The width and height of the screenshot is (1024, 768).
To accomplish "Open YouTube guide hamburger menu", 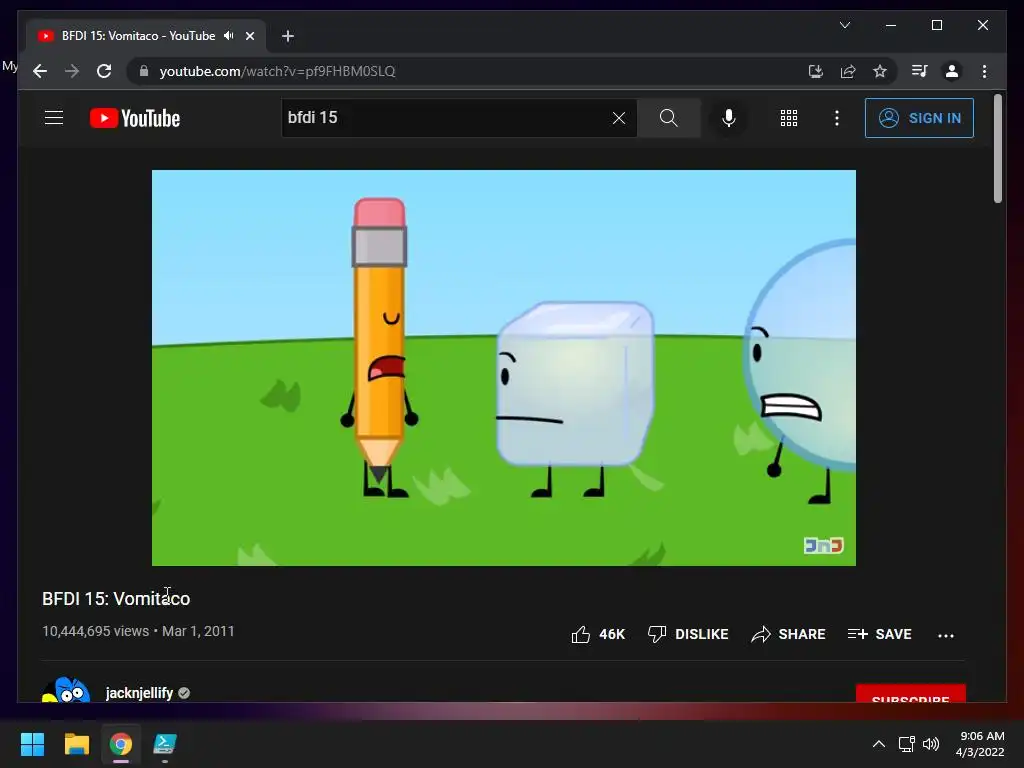I will click(54, 118).
